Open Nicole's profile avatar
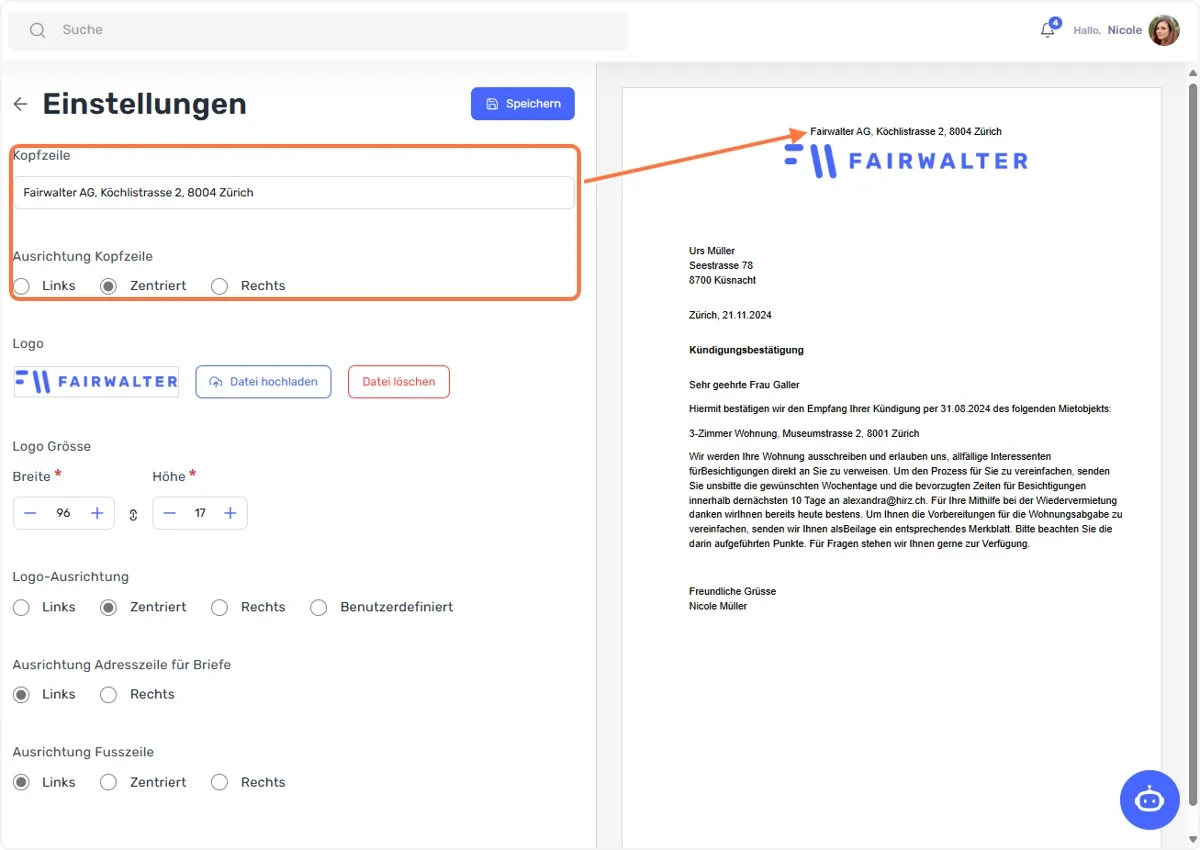This screenshot has width=1200, height=850. (x=1164, y=30)
